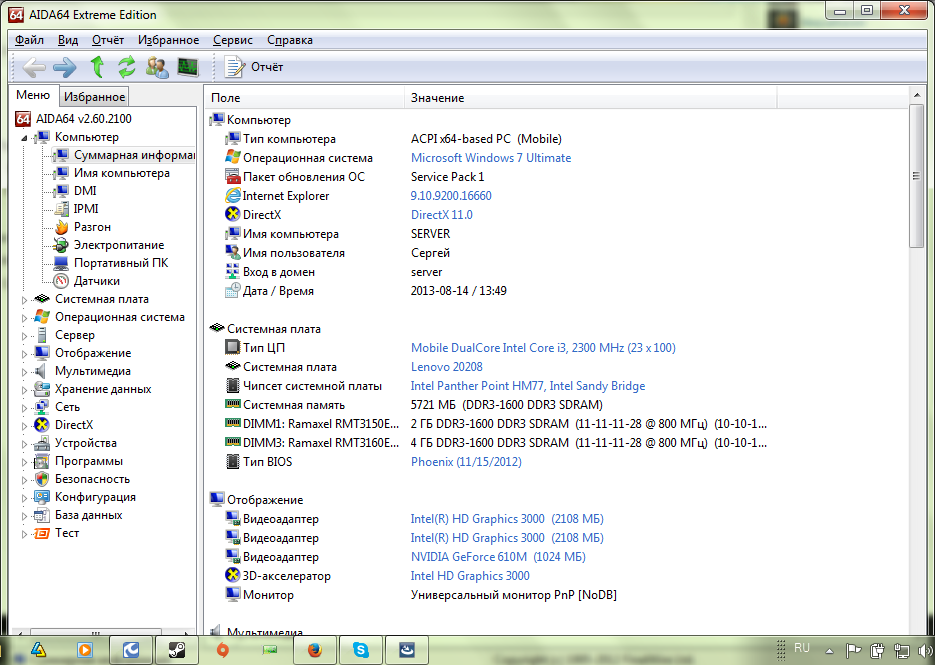Open the Phoenix (11/15/2012) BIOS link
The image size is (935, 665).
coord(466,462)
